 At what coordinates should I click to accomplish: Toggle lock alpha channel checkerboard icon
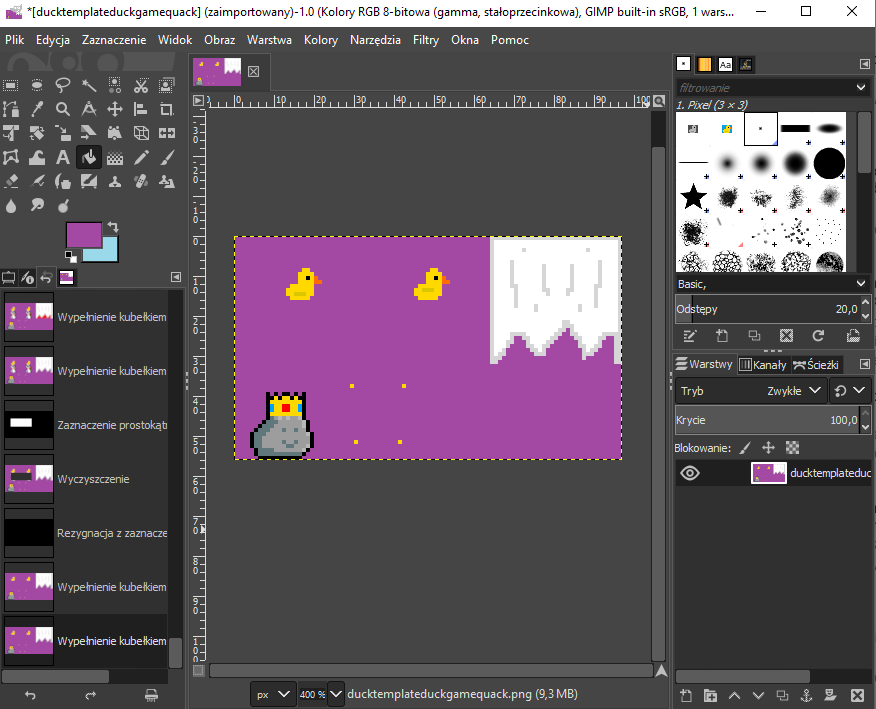[x=792, y=448]
